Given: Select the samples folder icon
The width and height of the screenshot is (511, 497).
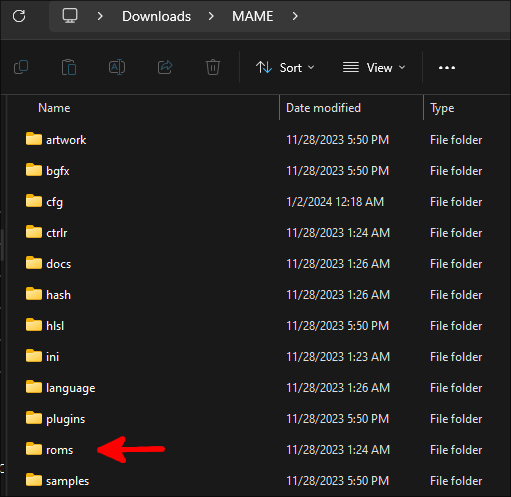Looking at the screenshot, I should [34, 480].
